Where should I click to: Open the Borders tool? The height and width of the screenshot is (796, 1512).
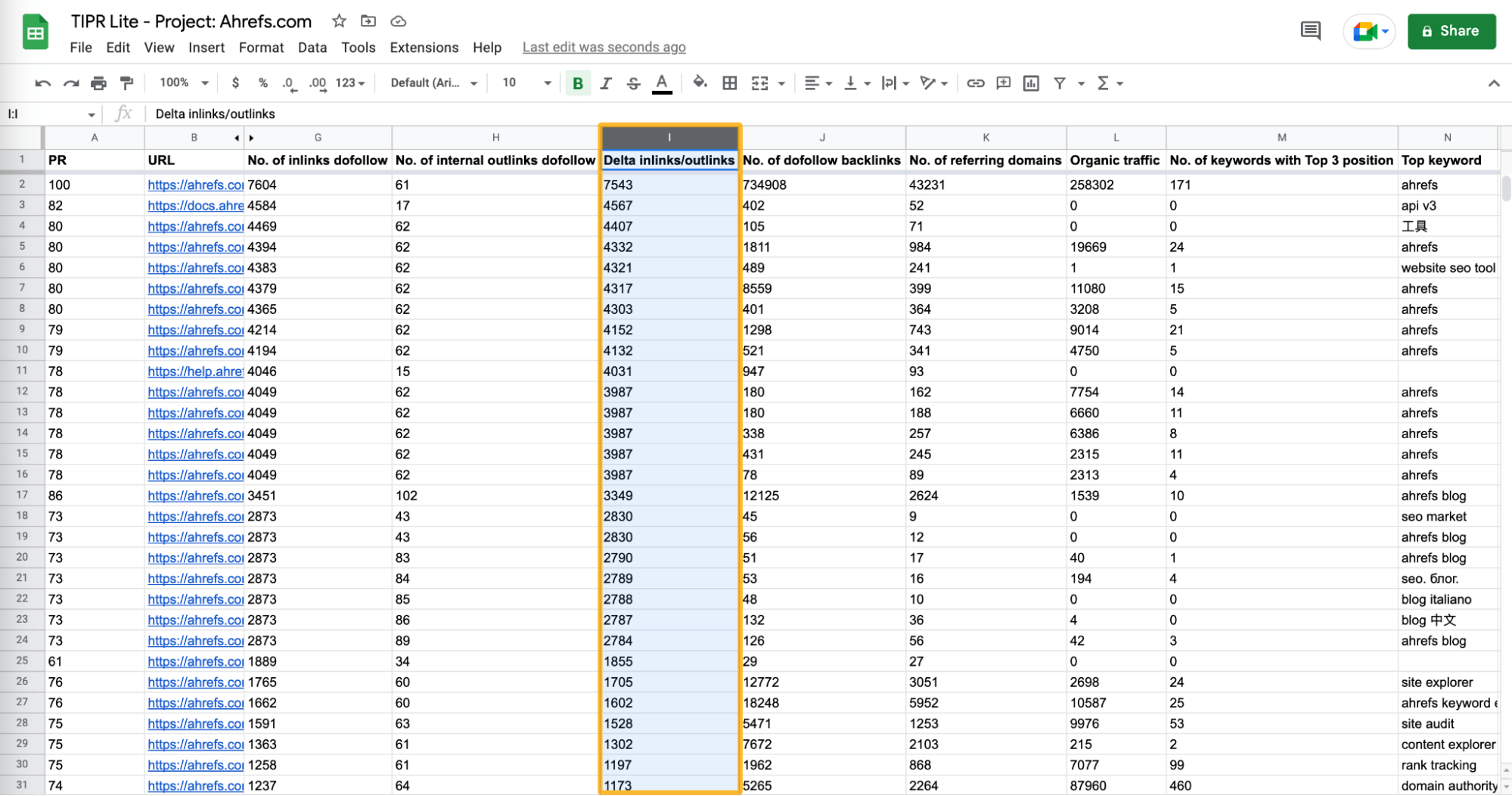(x=729, y=83)
